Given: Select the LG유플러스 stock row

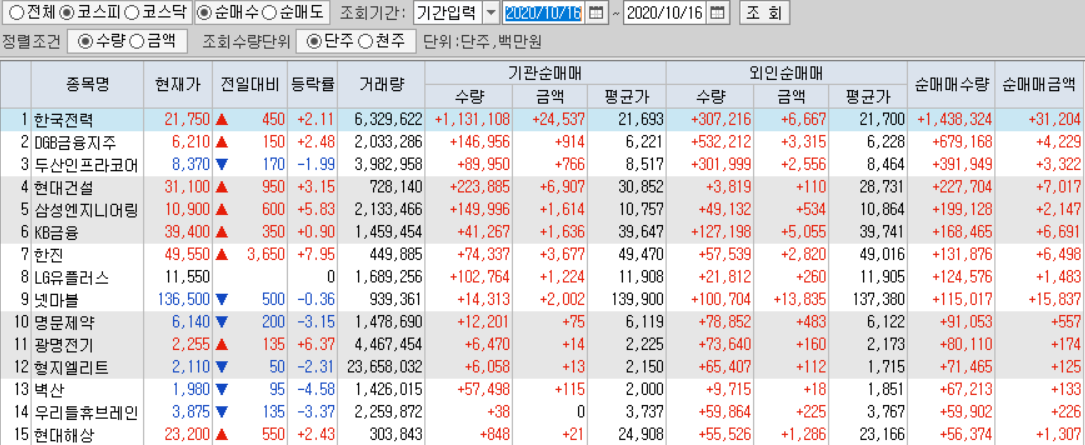Looking at the screenshot, I should [542, 277].
